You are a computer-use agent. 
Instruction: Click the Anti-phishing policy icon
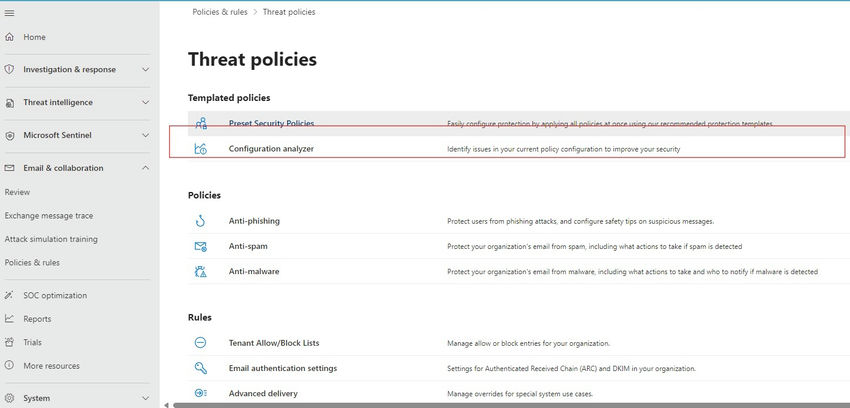[201, 221]
